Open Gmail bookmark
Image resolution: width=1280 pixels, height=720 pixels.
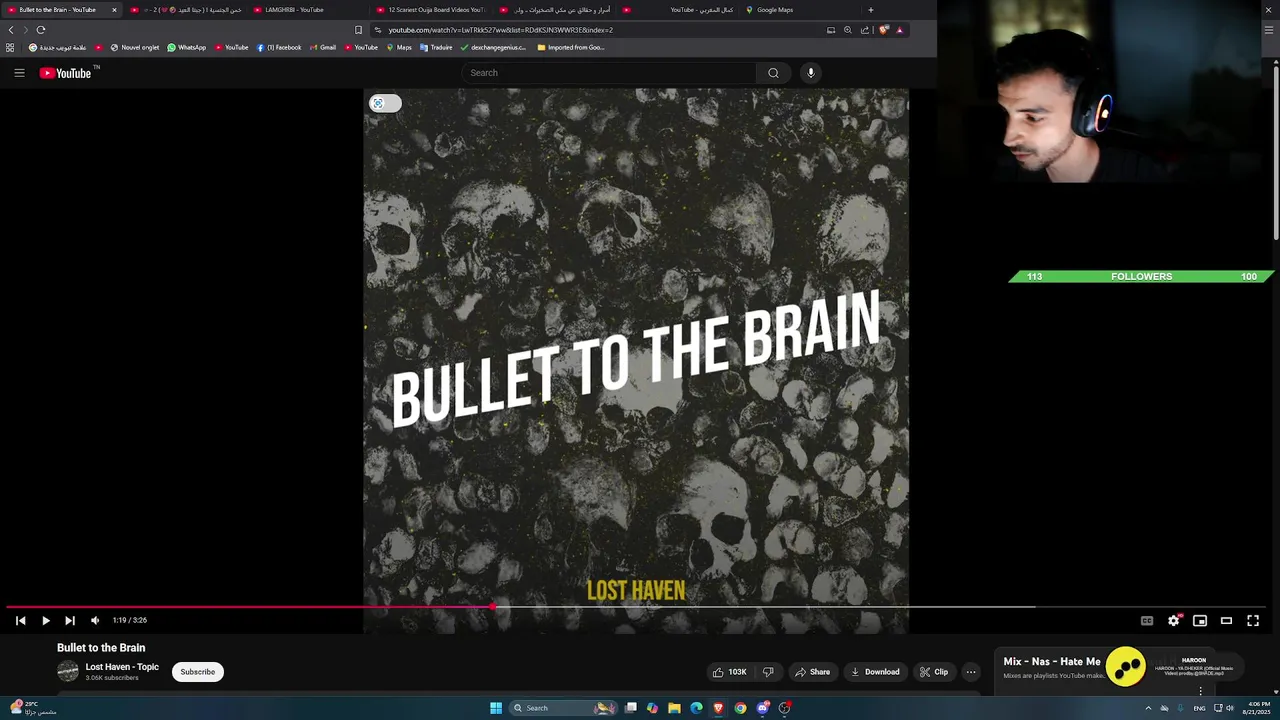point(322,47)
